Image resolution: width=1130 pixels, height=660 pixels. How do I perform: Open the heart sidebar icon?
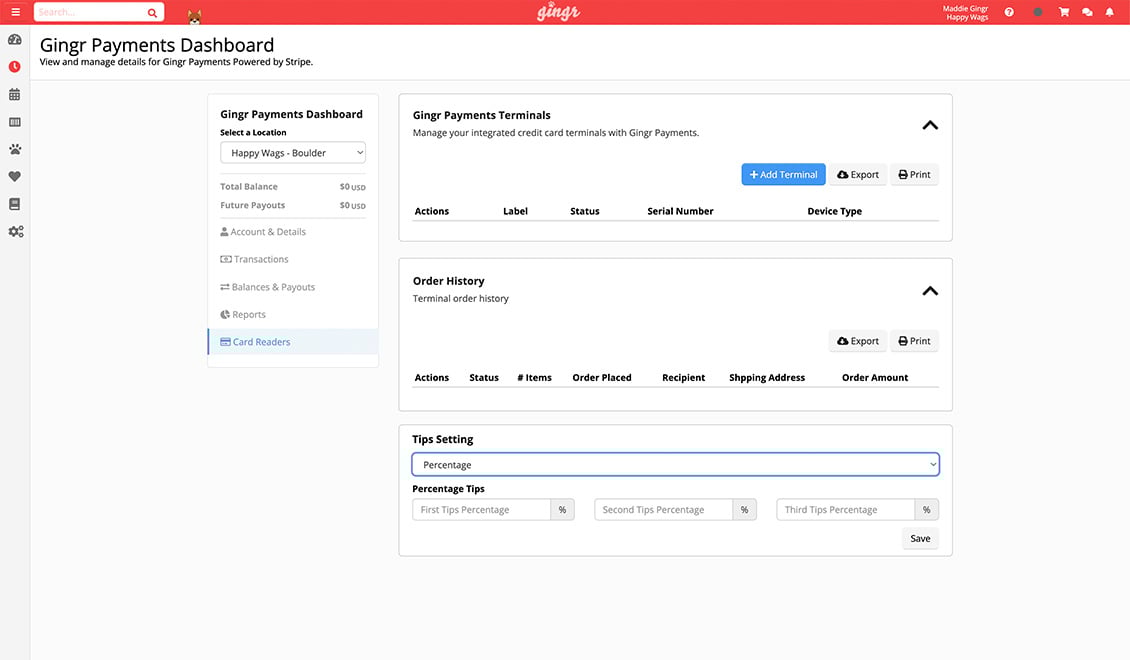click(x=15, y=177)
